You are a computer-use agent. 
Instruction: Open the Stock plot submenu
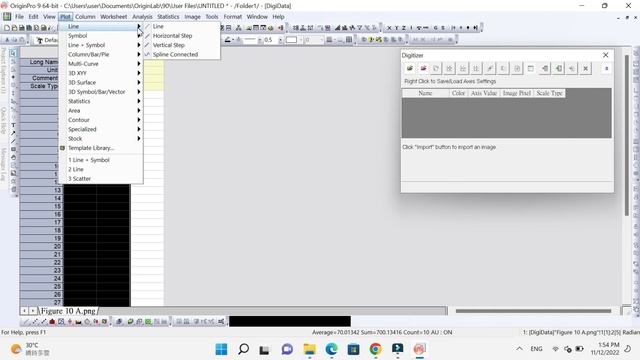coord(101,139)
